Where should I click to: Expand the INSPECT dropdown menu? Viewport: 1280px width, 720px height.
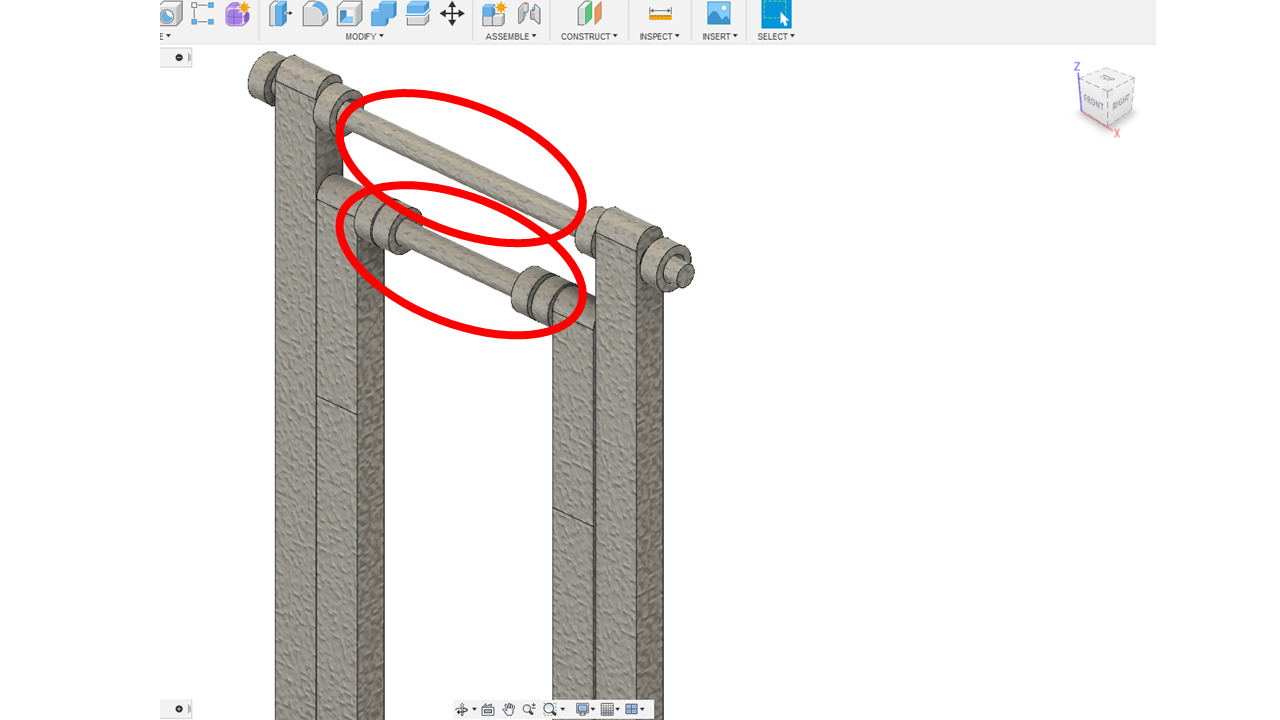pyautogui.click(x=659, y=36)
